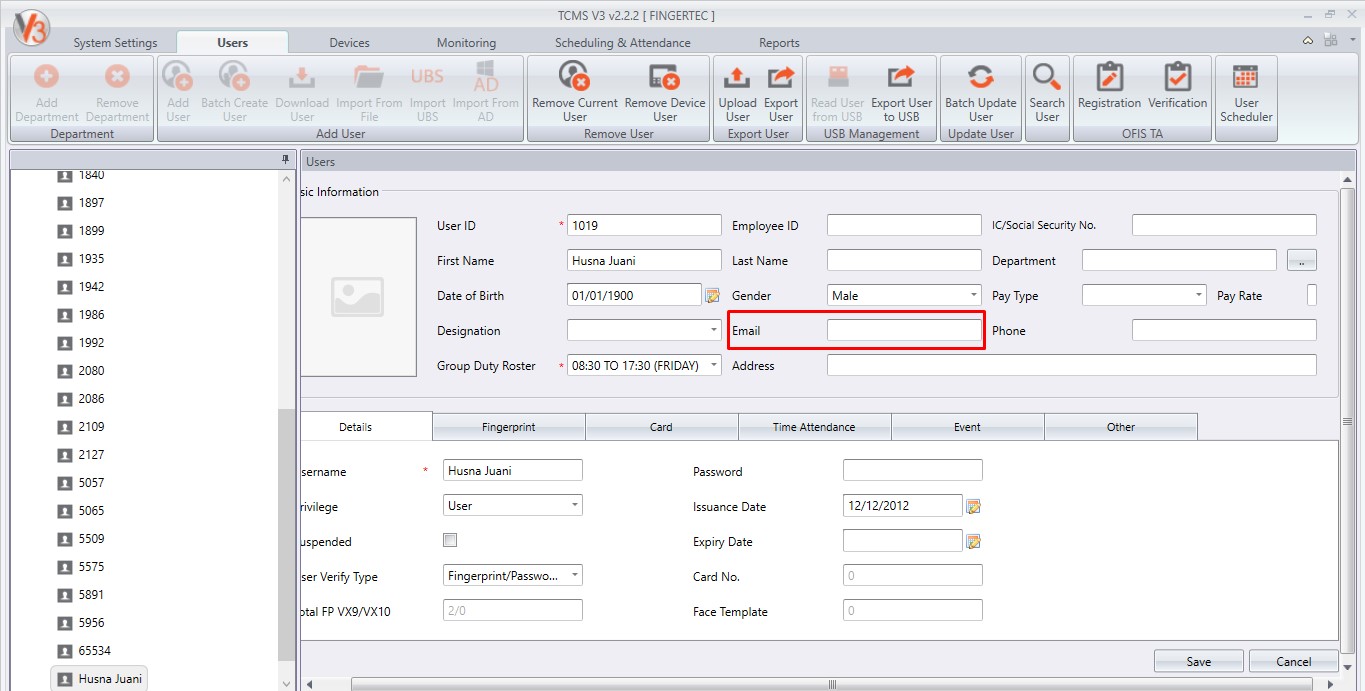Switch to the Card tab
Viewport: 1365px width, 691px height.
tap(661, 427)
